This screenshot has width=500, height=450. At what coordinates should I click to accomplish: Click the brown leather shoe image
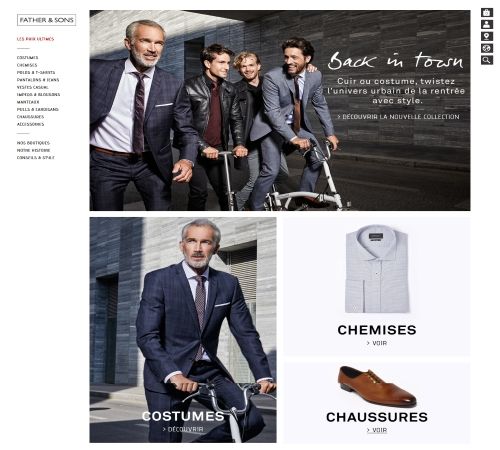(377, 387)
